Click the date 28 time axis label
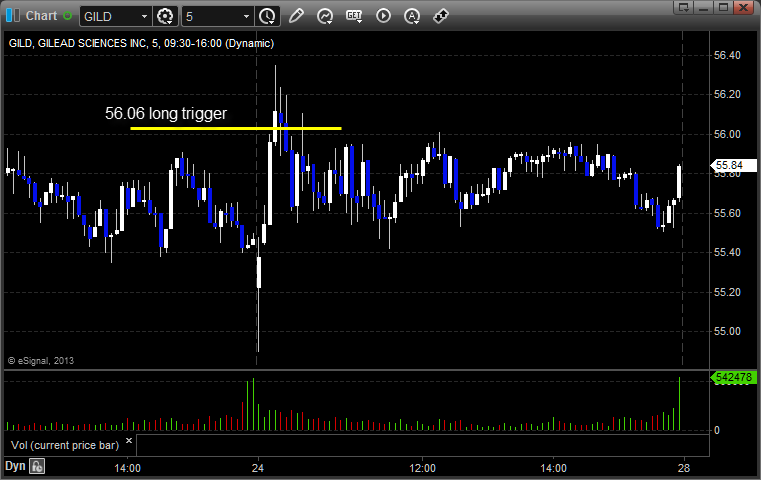This screenshot has width=761, height=480. coord(684,468)
